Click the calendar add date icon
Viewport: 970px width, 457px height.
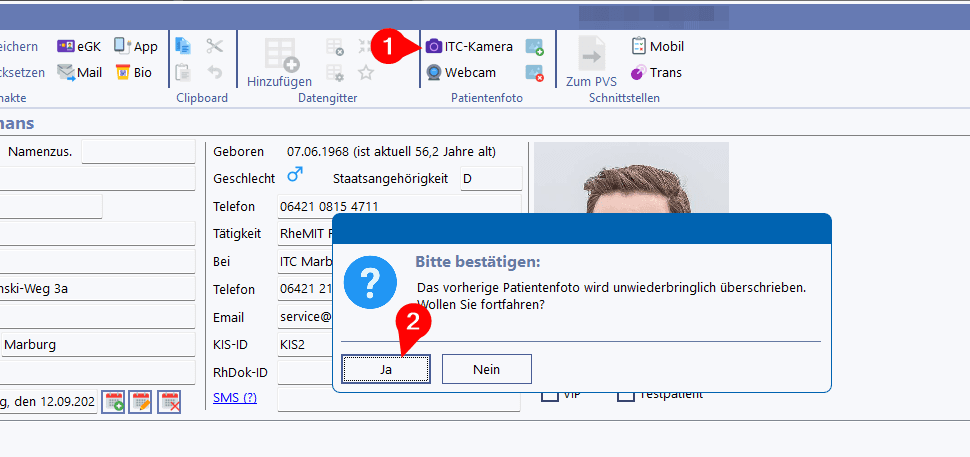(x=114, y=402)
